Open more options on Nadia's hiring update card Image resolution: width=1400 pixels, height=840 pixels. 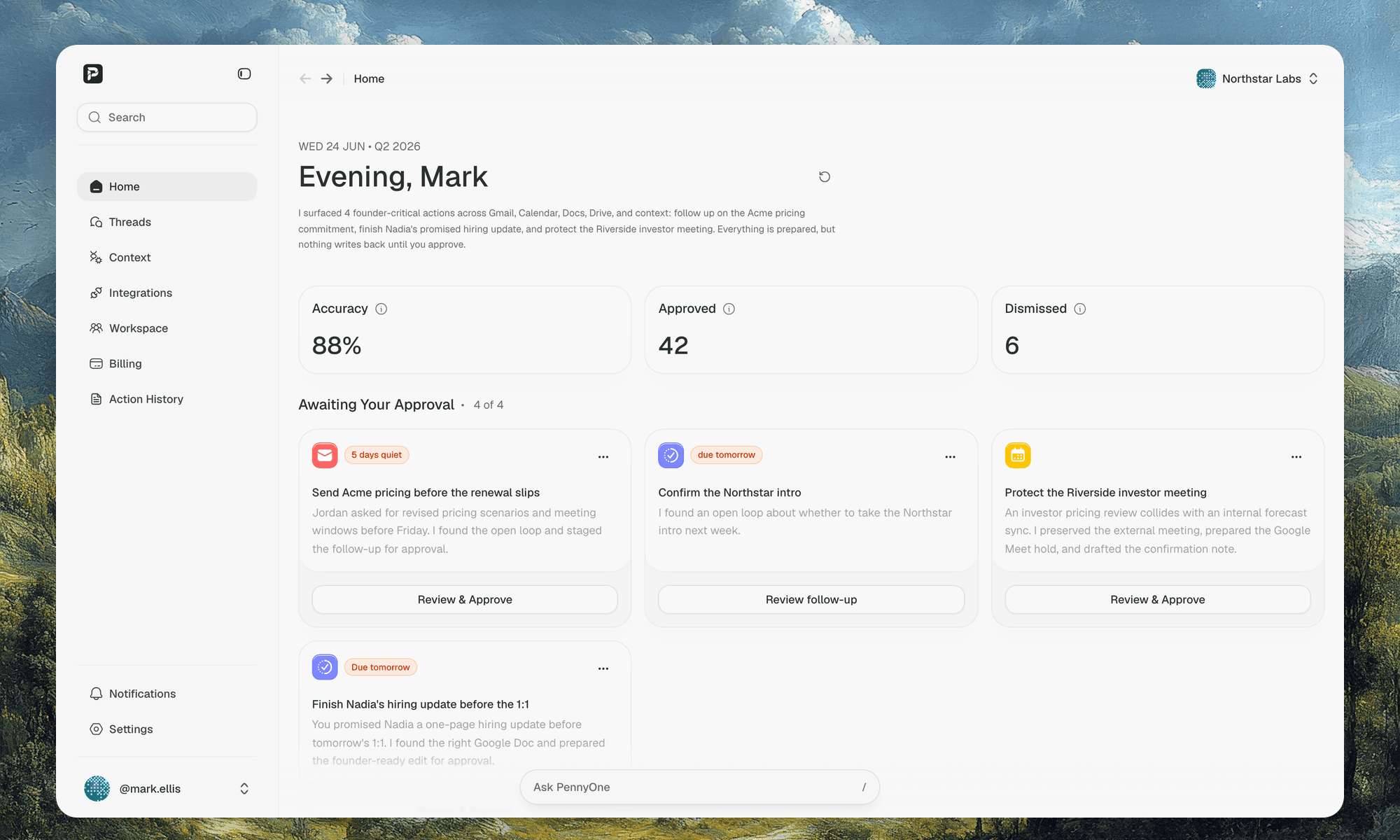[603, 668]
